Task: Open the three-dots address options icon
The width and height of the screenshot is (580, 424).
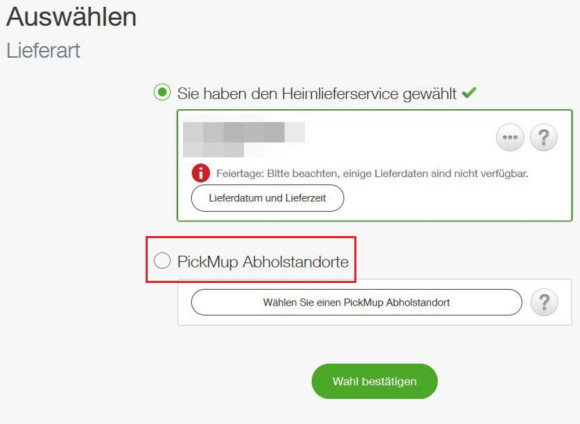Action: tap(510, 137)
